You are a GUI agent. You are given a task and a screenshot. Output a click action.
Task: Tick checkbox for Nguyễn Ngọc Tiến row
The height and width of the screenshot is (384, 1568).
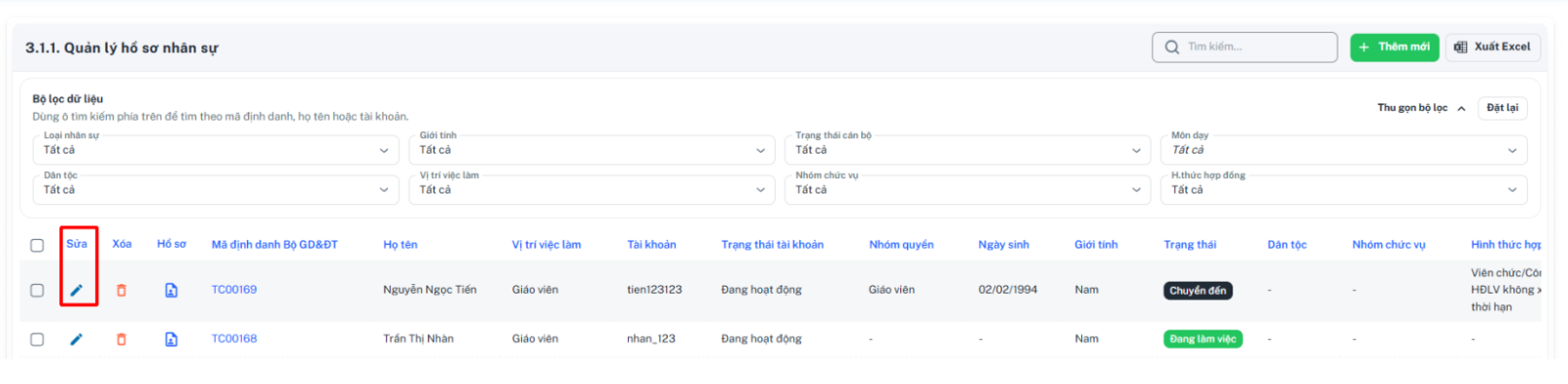coord(37,290)
